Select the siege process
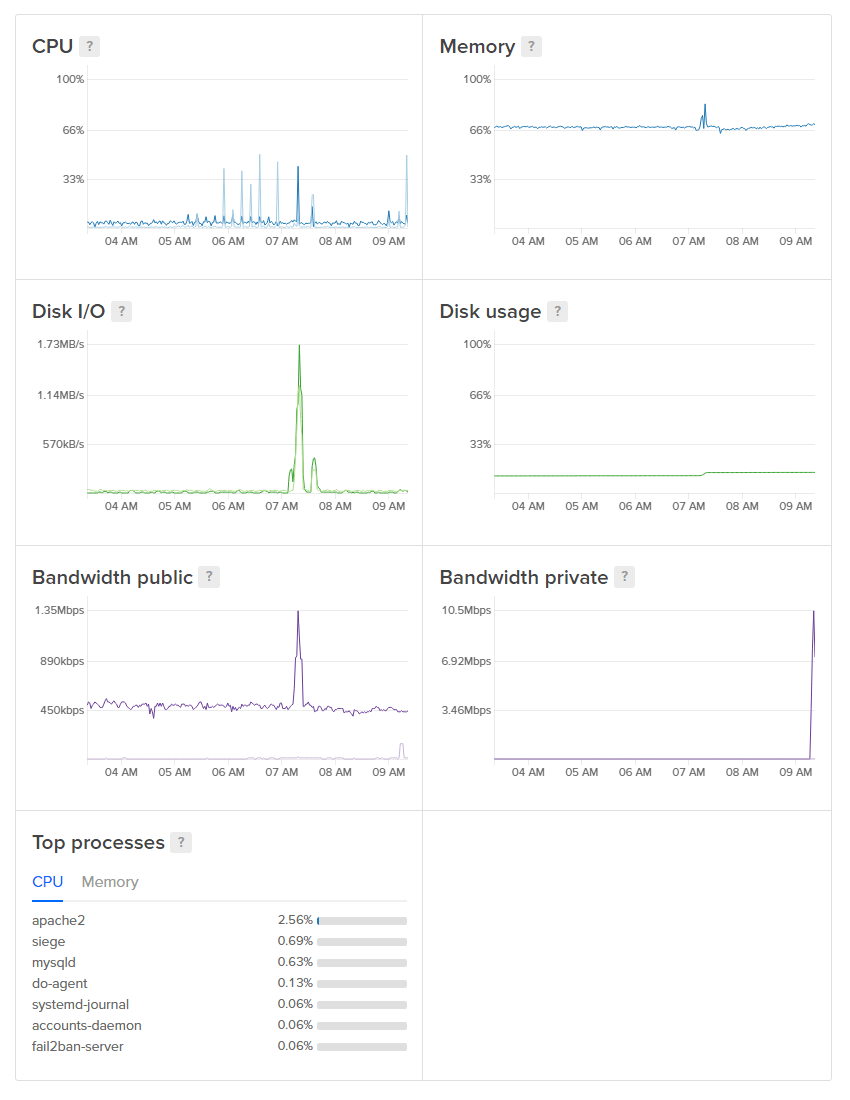The width and height of the screenshot is (850, 1100). (x=48, y=941)
